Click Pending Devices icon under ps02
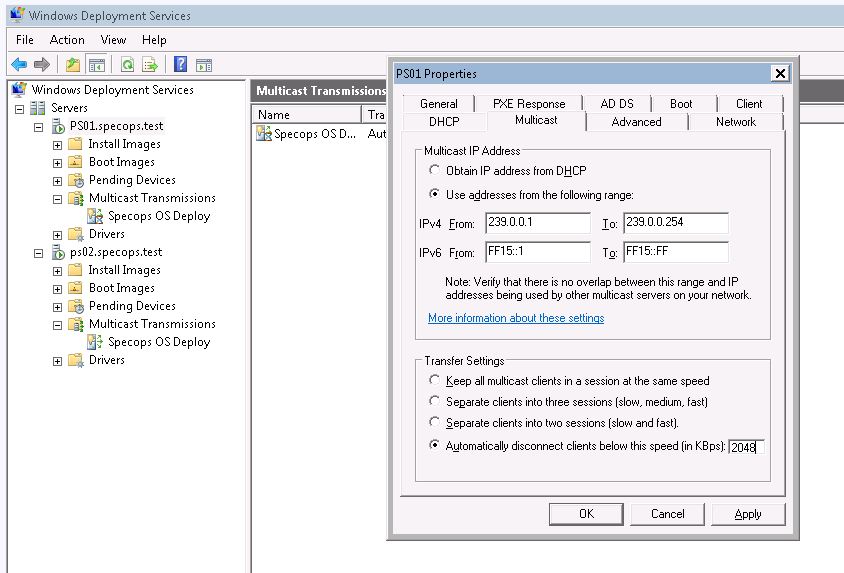 tap(76, 306)
